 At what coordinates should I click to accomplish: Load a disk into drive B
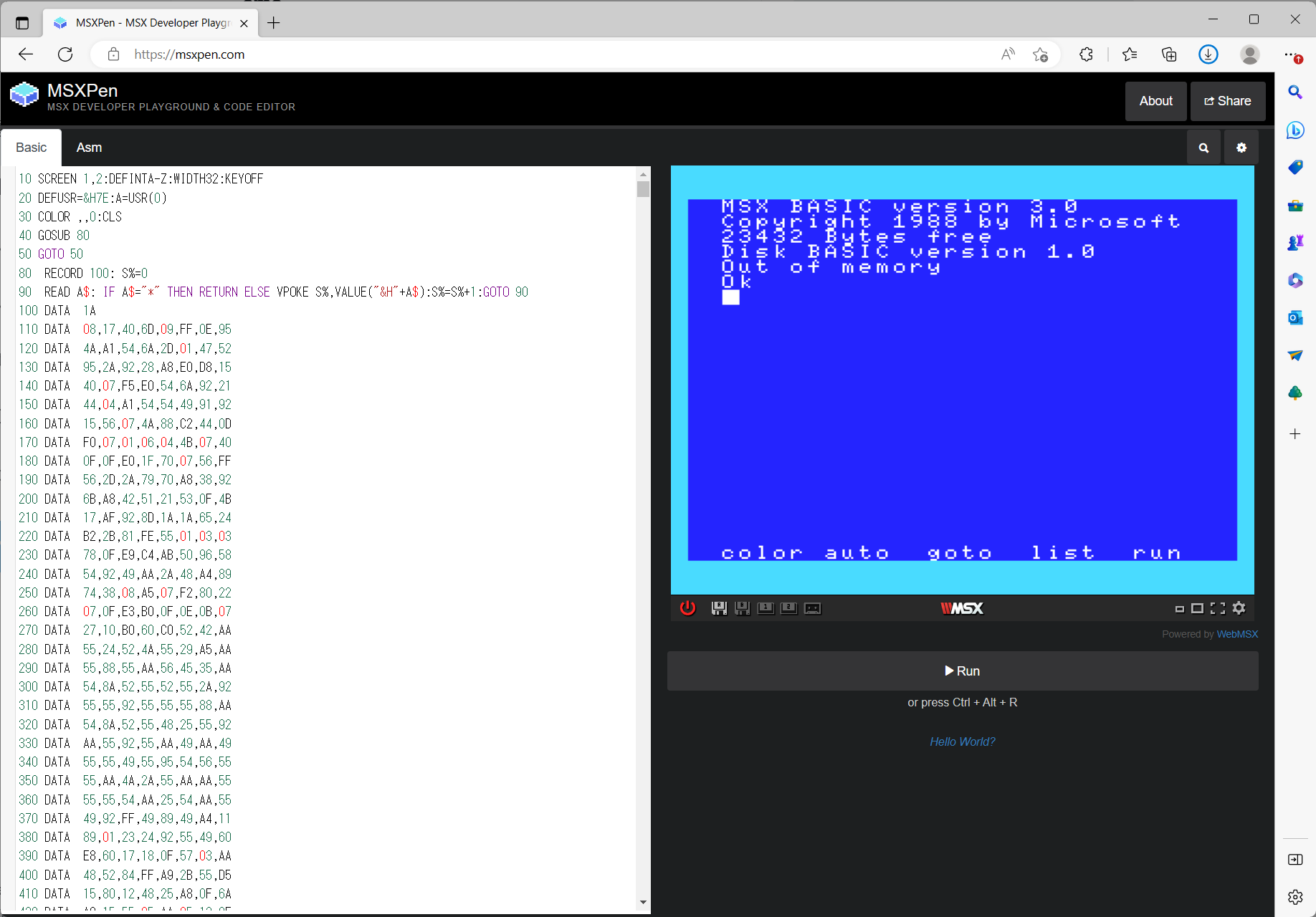coord(743,608)
